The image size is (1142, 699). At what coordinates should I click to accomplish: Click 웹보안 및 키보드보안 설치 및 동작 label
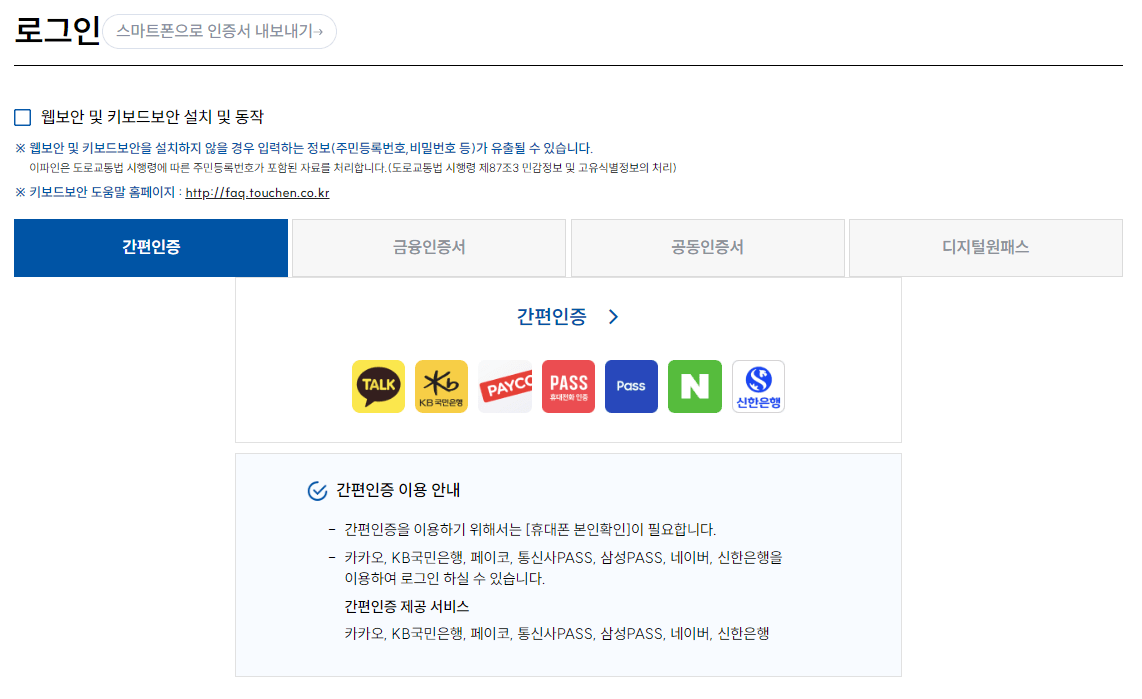pyautogui.click(x=152, y=116)
